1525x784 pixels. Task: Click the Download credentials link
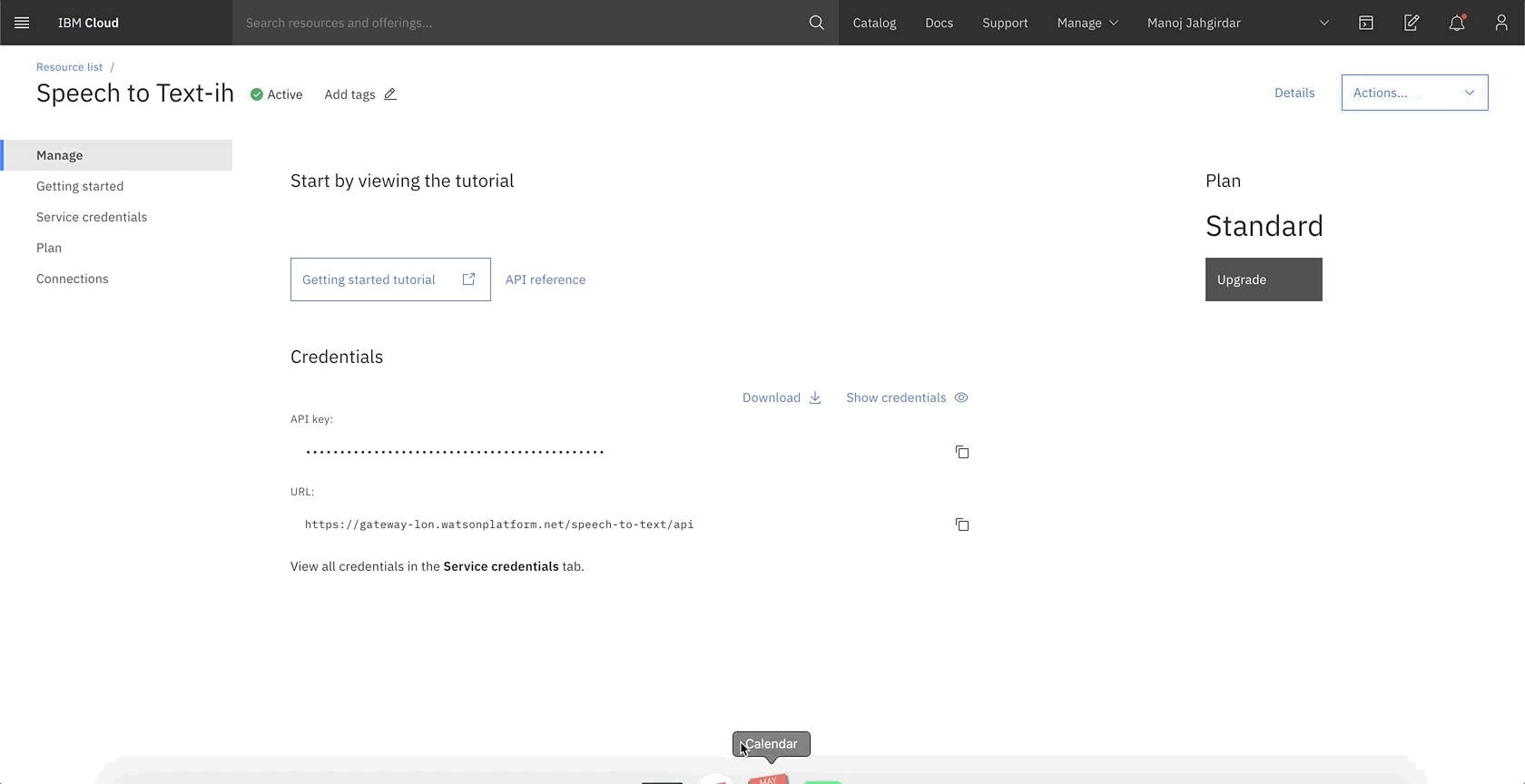(782, 397)
